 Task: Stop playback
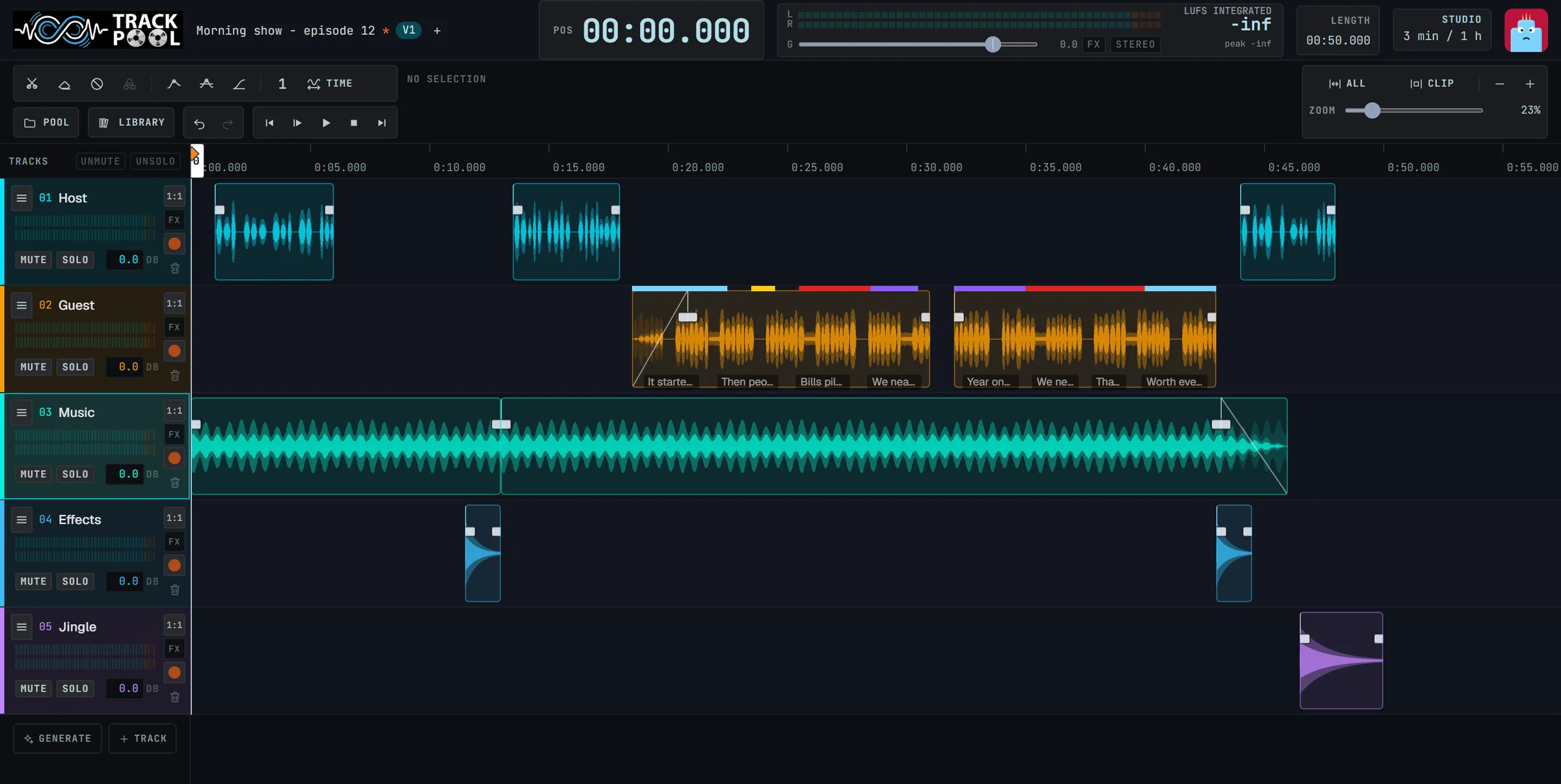354,123
